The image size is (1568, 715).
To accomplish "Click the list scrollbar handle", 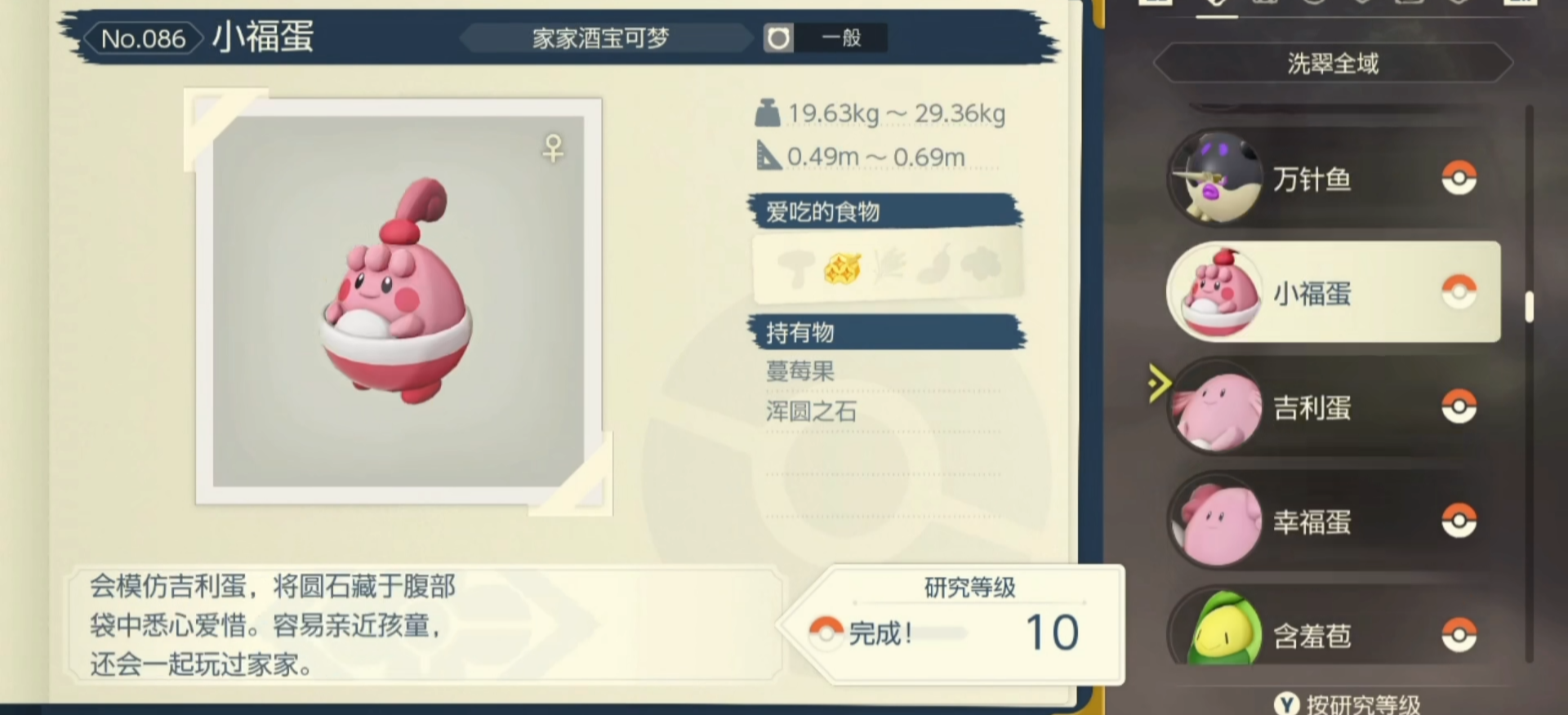I will 1529,307.
